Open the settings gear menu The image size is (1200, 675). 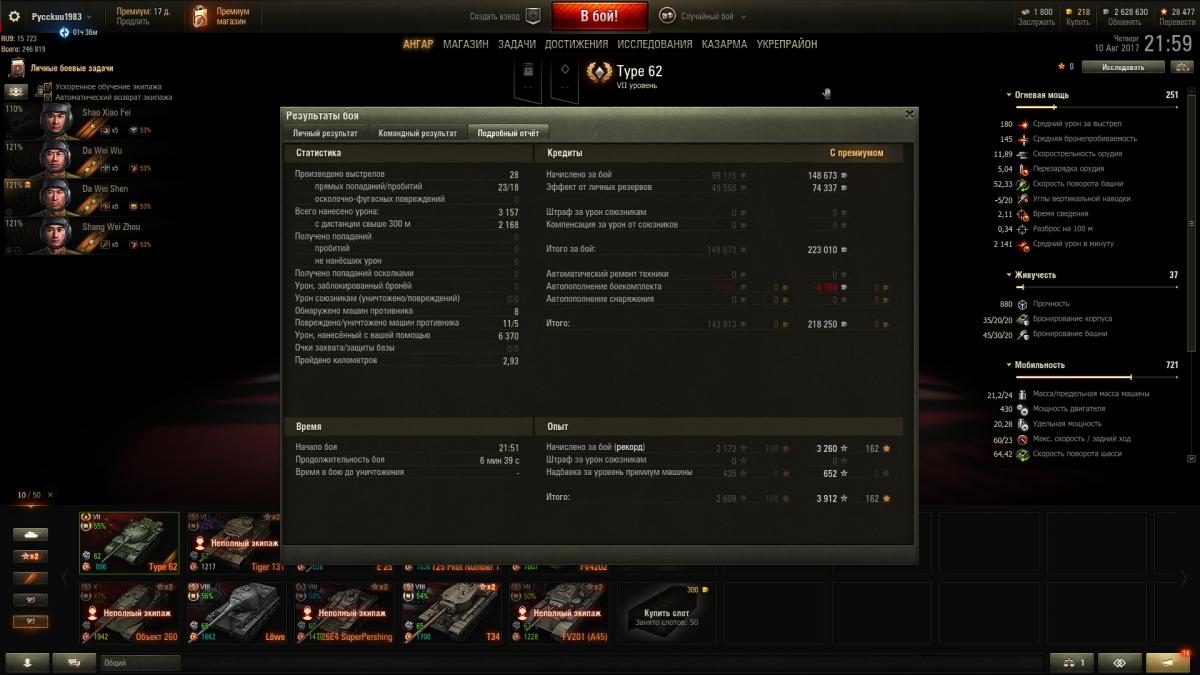pos(14,17)
